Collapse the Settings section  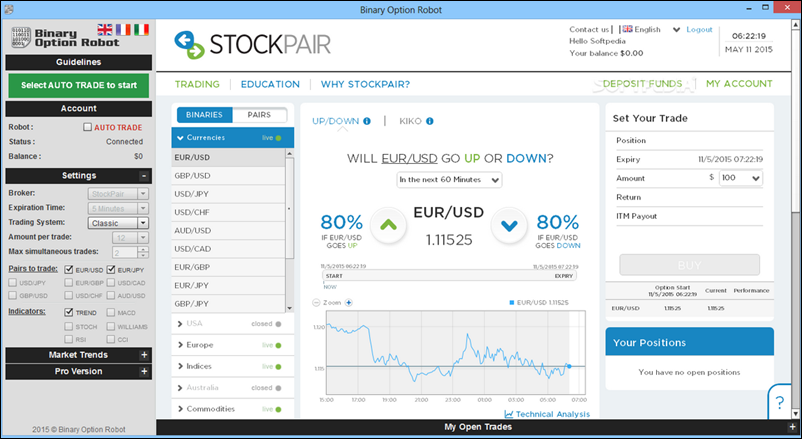coord(144,176)
